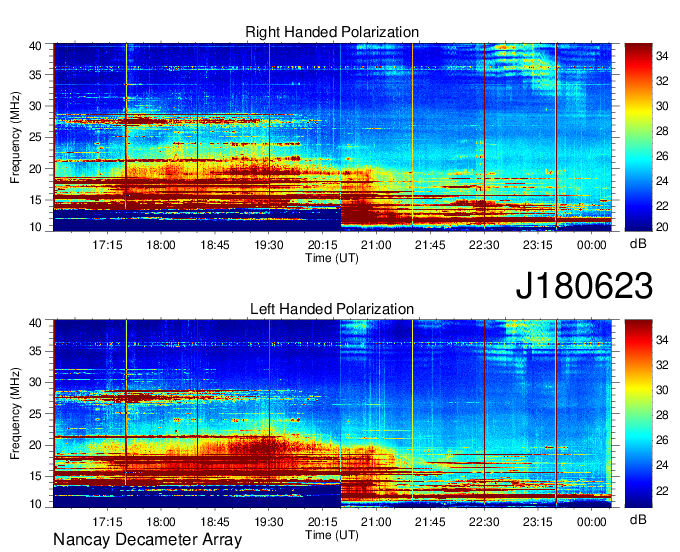Click the 21:45 tick of the bottom plot
Viewport: 680px width, 552px height.
tap(430, 521)
